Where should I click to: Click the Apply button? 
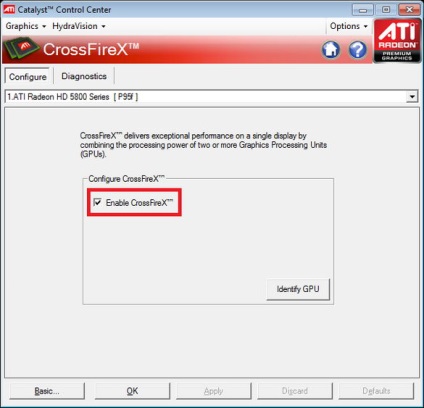coord(214,391)
